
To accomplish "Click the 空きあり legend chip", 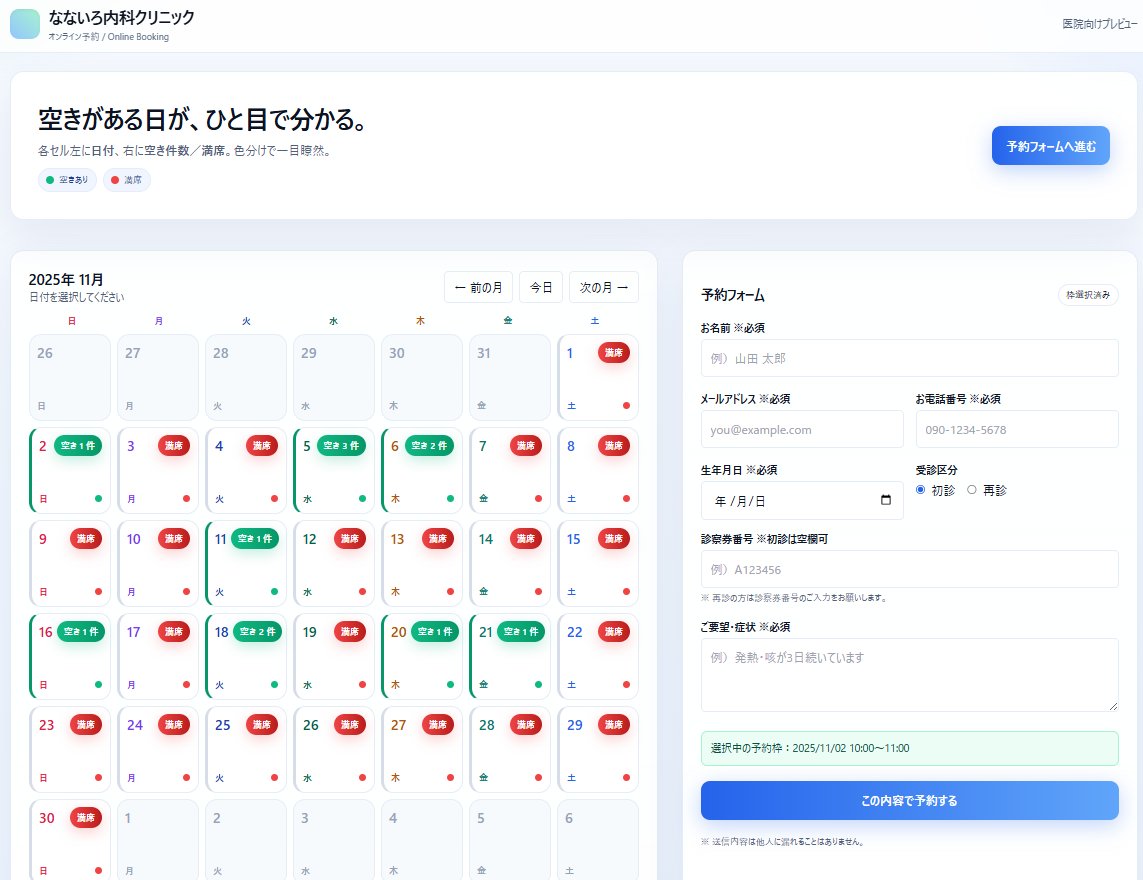I will click(x=67, y=180).
